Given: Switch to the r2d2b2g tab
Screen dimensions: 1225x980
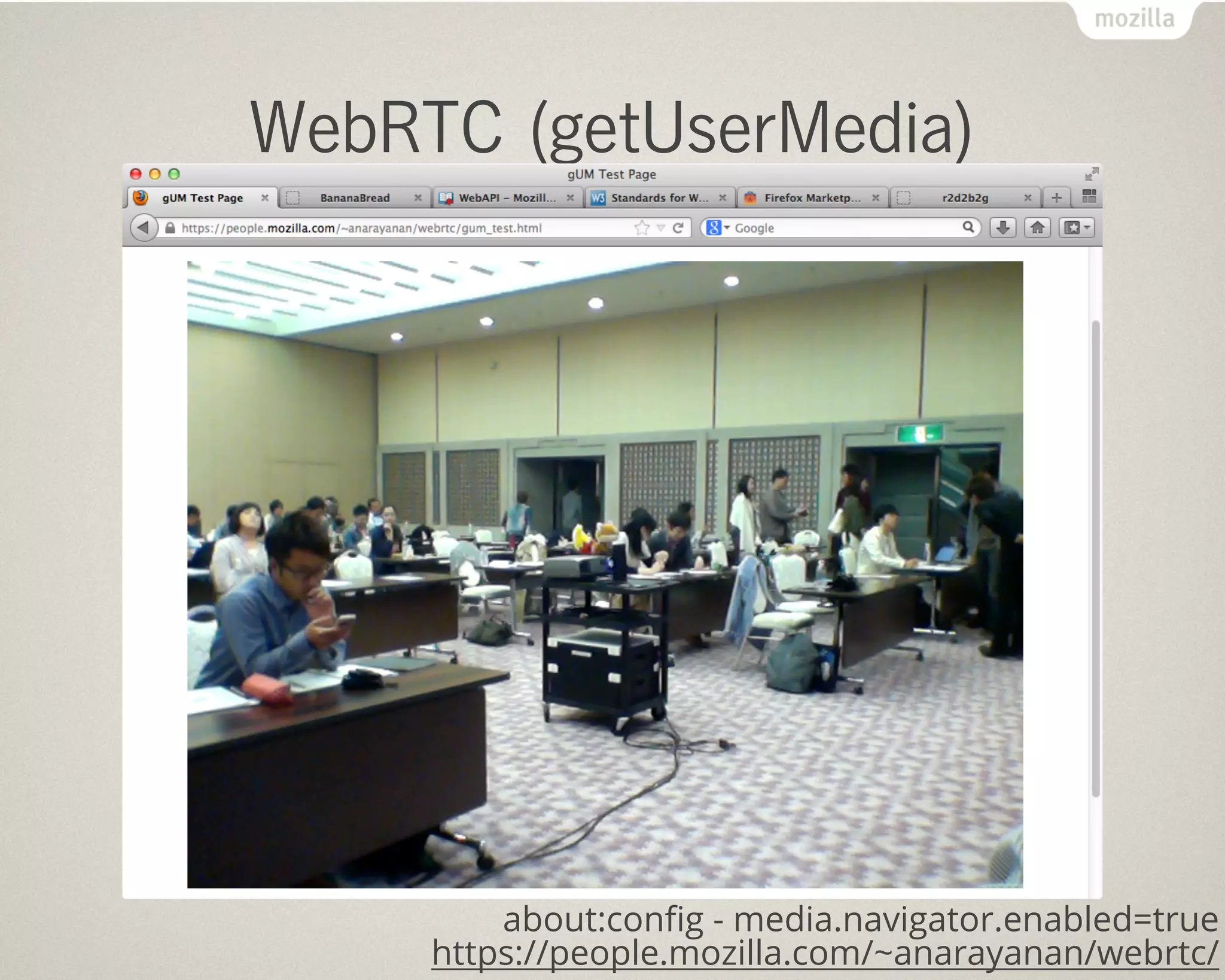Looking at the screenshot, I should [x=965, y=198].
